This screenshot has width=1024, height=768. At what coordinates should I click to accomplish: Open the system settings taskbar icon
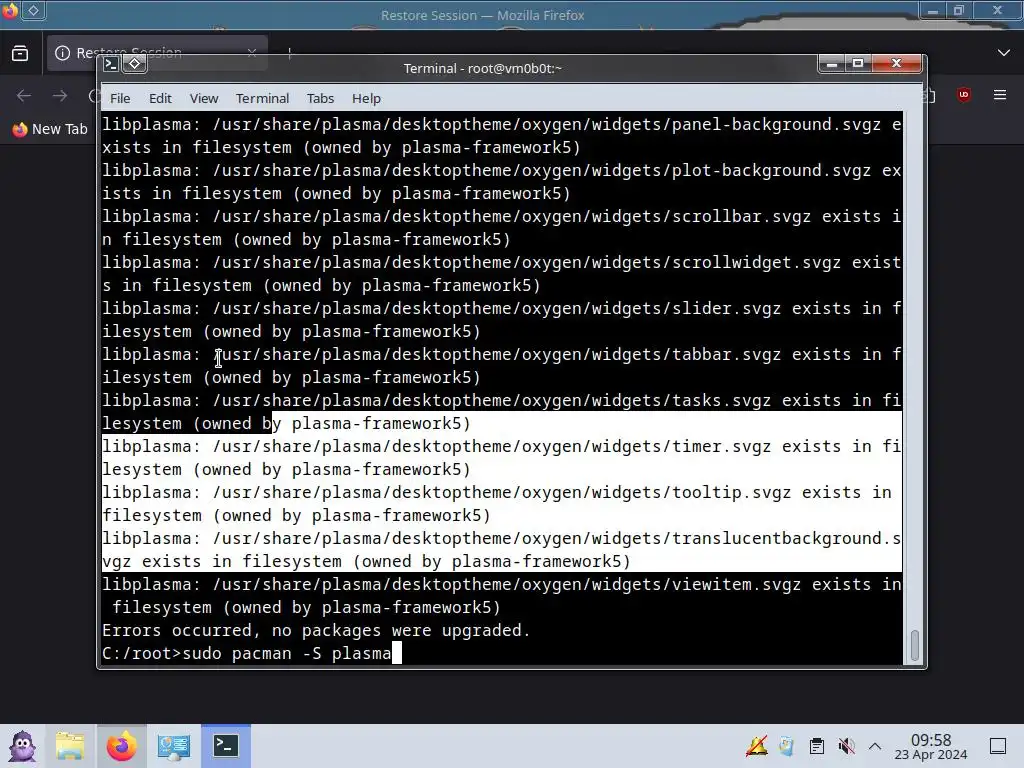pos(173,746)
